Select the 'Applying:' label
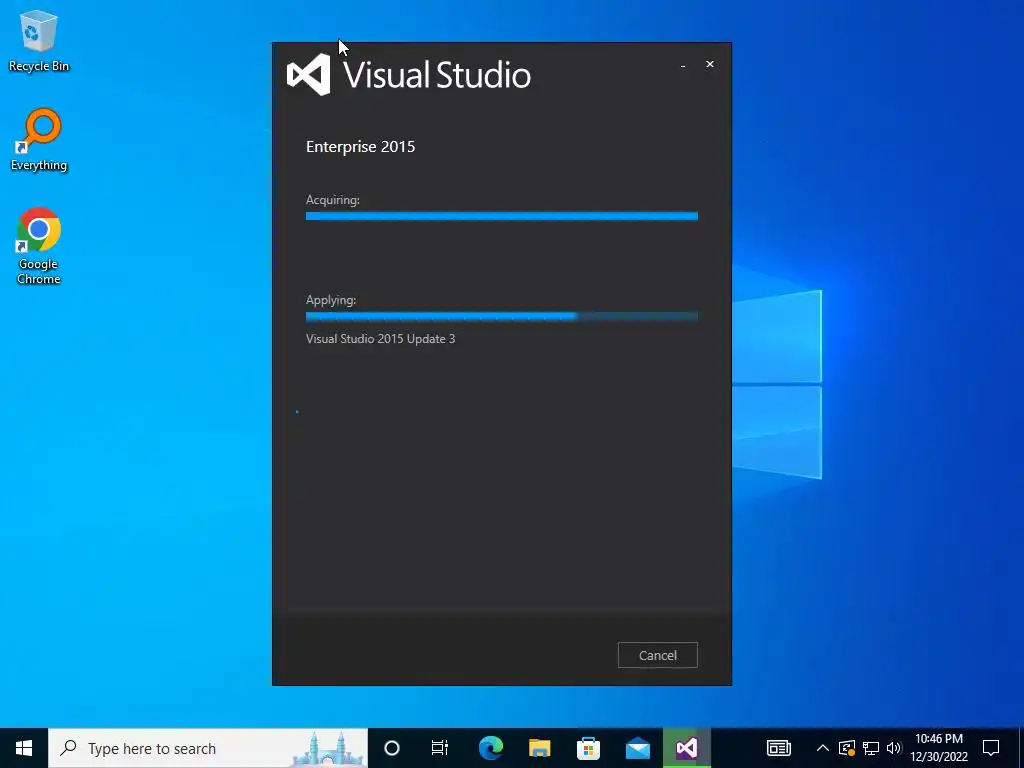Viewport: 1024px width, 768px height. point(330,300)
